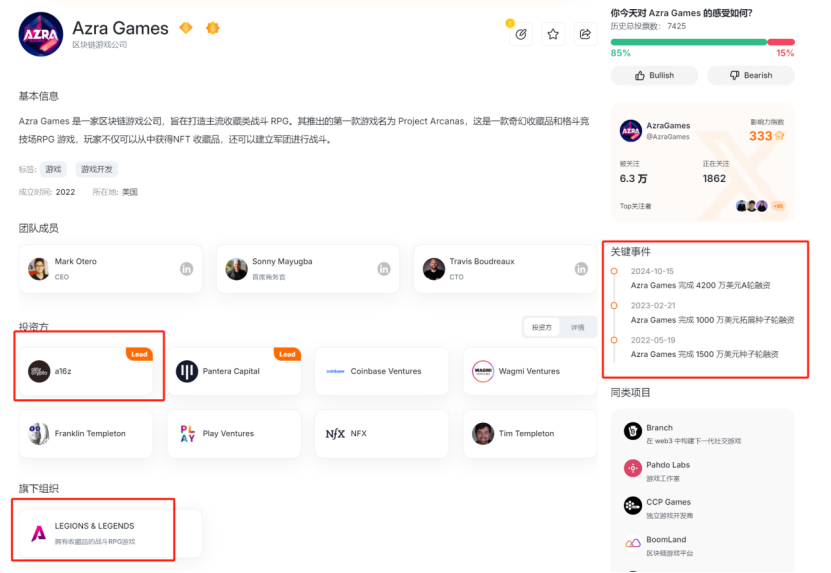Click the AzraGames Twitter avatar
The image size is (831, 573).
click(x=631, y=131)
